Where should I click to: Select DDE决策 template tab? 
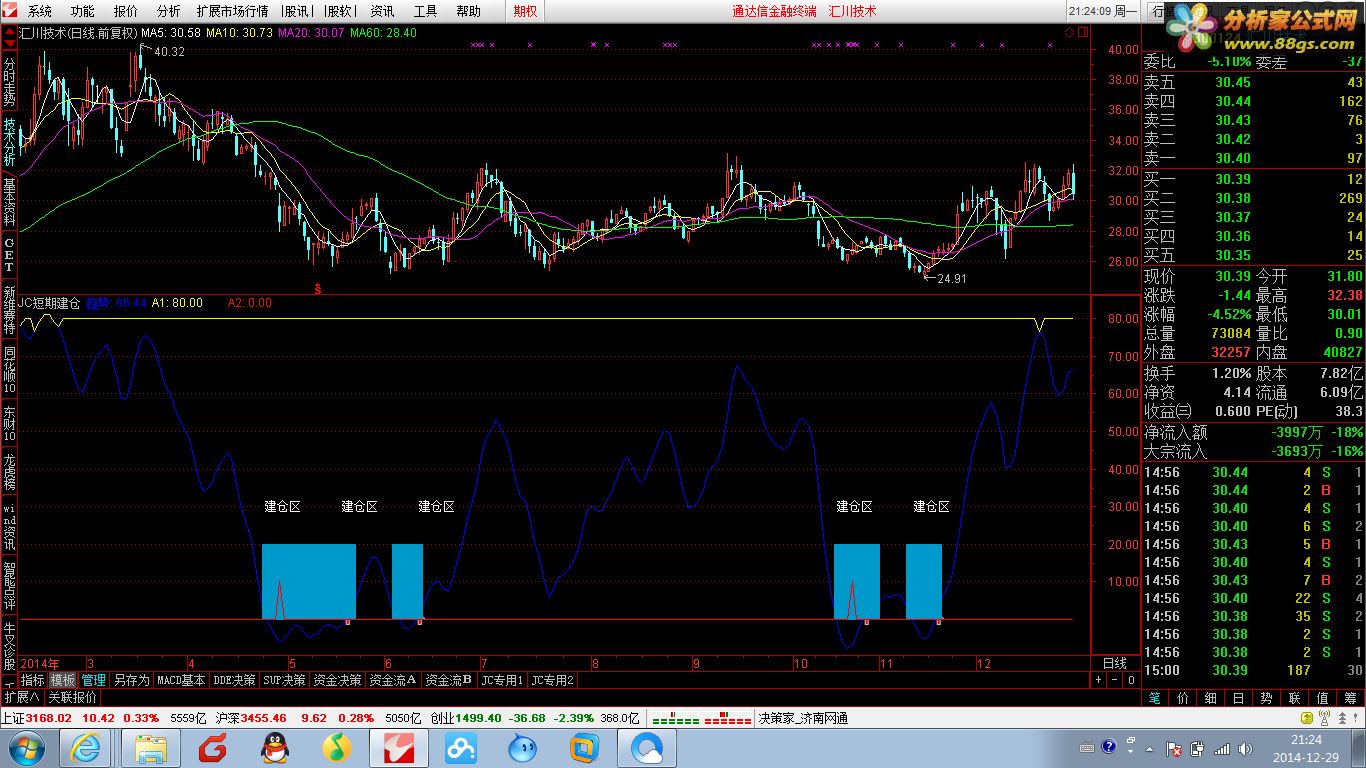pyautogui.click(x=235, y=680)
